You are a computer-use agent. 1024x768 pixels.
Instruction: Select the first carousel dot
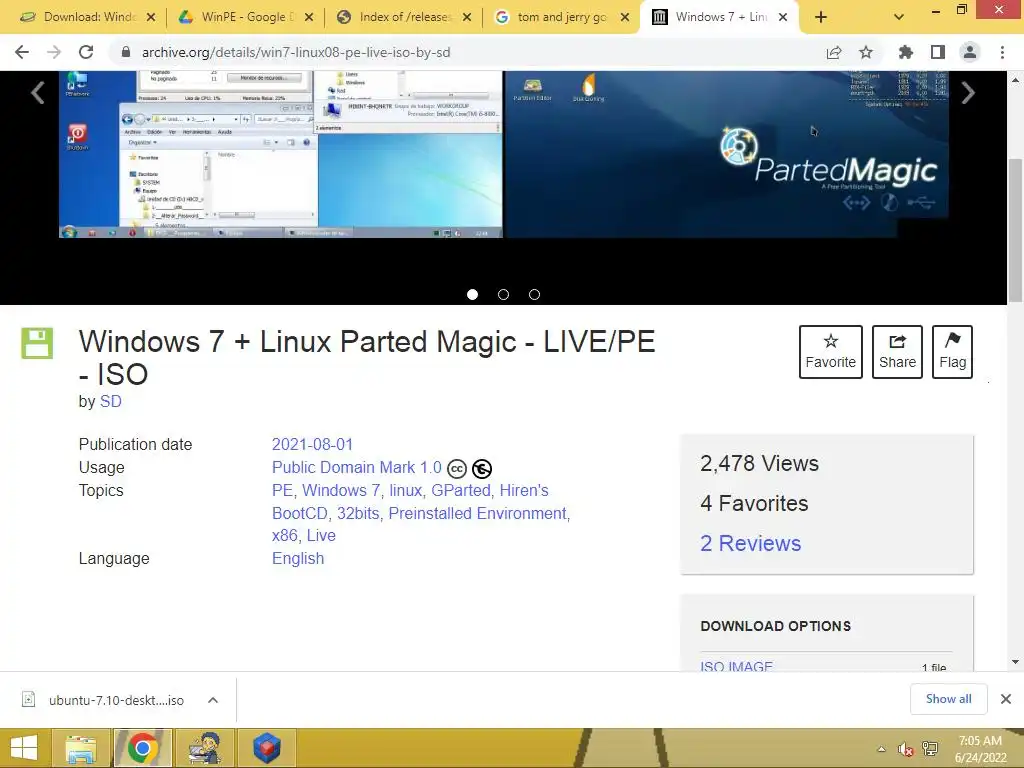coord(472,295)
